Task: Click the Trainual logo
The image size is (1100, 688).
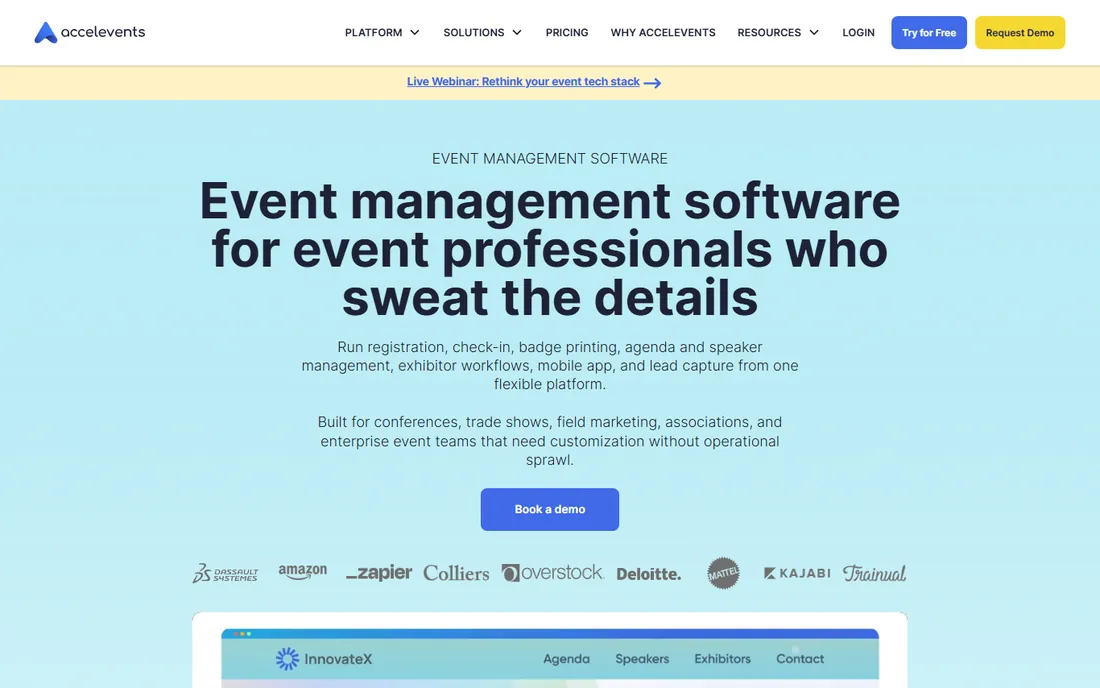Action: click(874, 573)
